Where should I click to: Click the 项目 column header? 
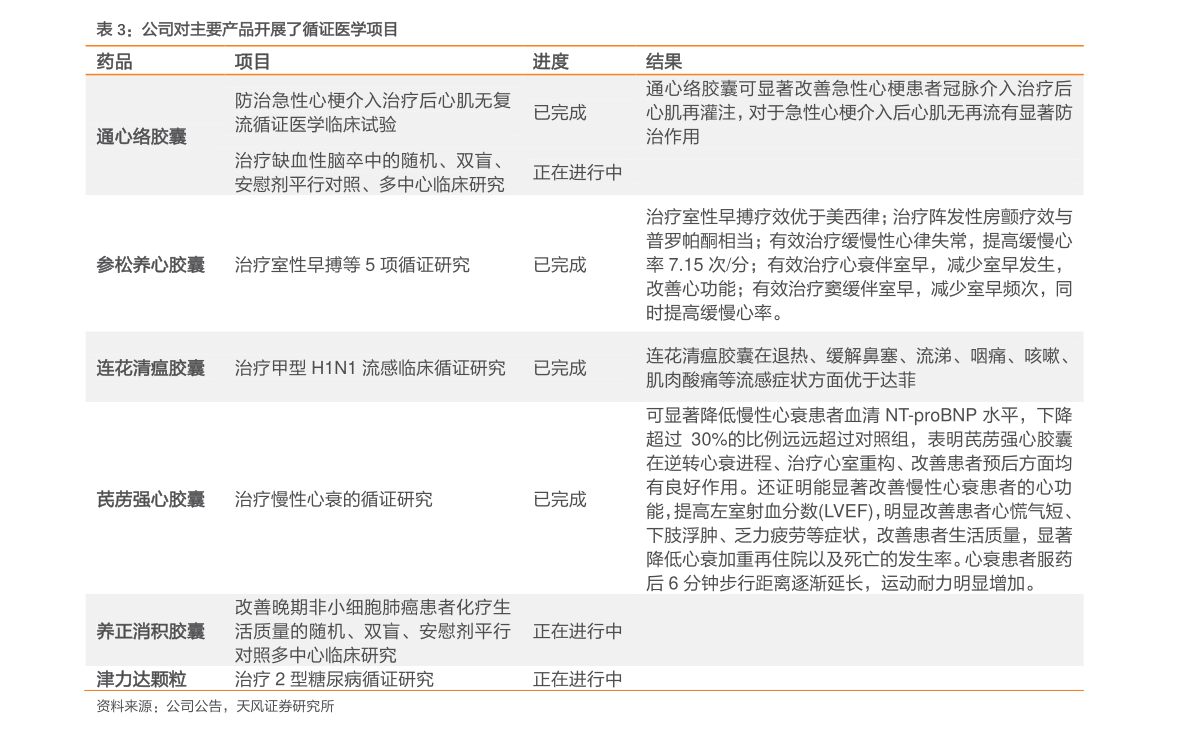pos(247,61)
